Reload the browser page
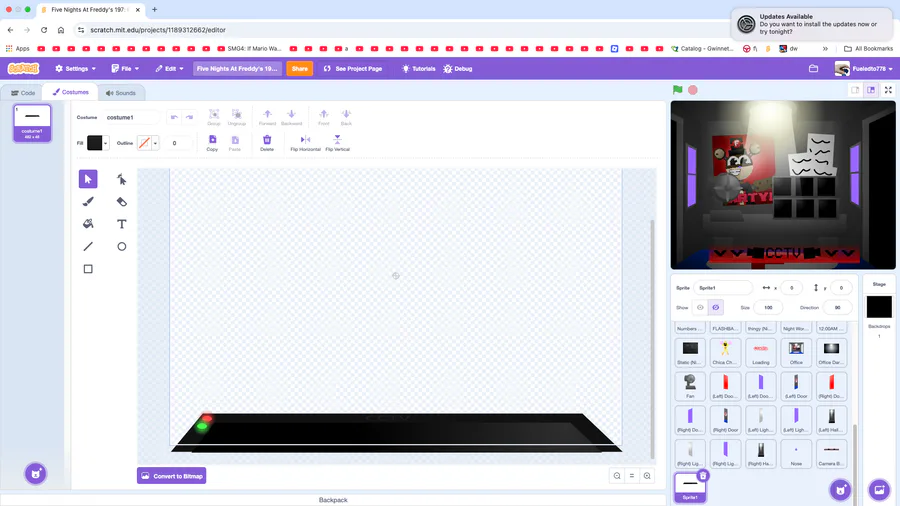900x506 pixels. 44,30
